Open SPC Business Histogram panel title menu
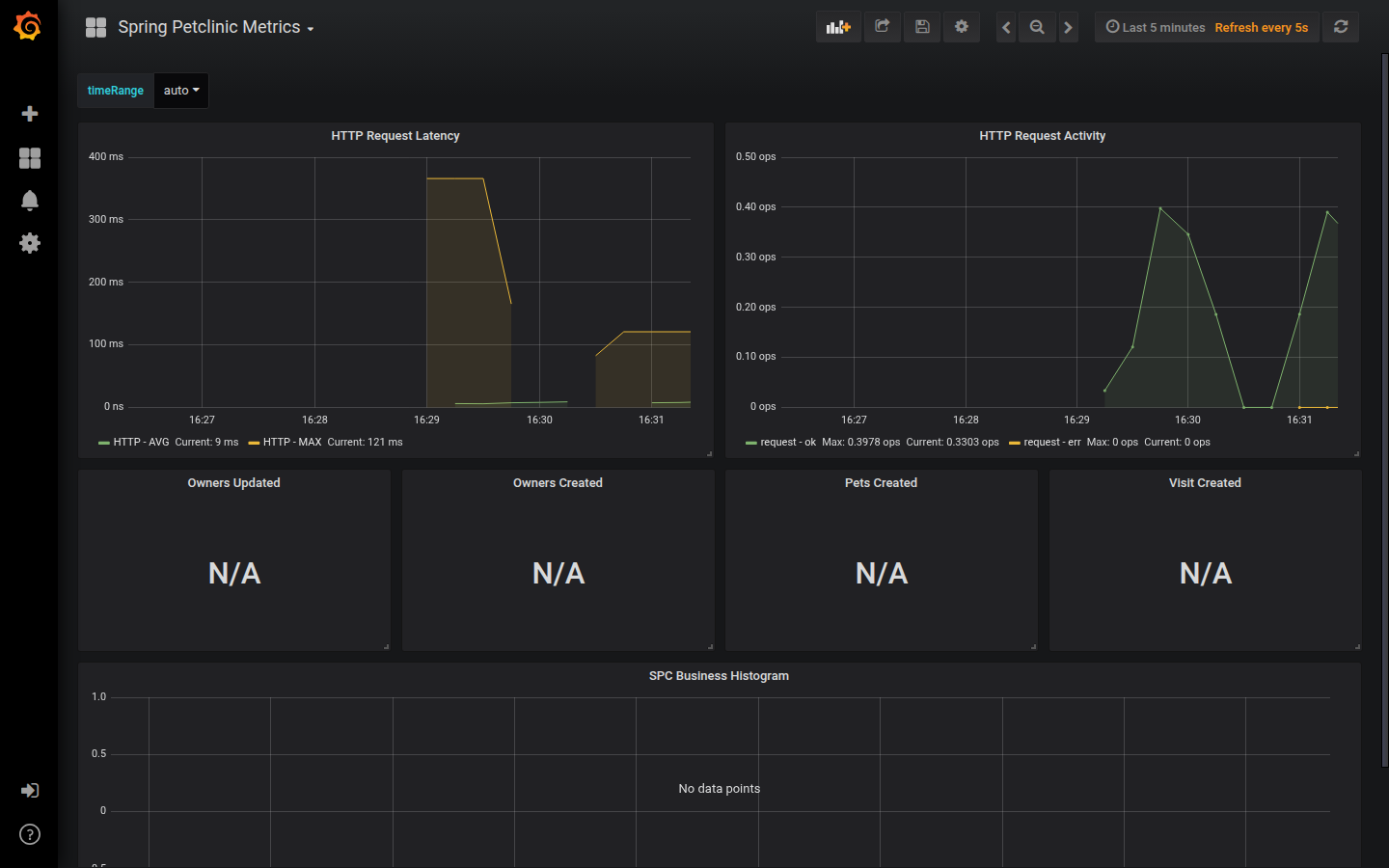Image resolution: width=1389 pixels, height=868 pixels. (x=719, y=676)
